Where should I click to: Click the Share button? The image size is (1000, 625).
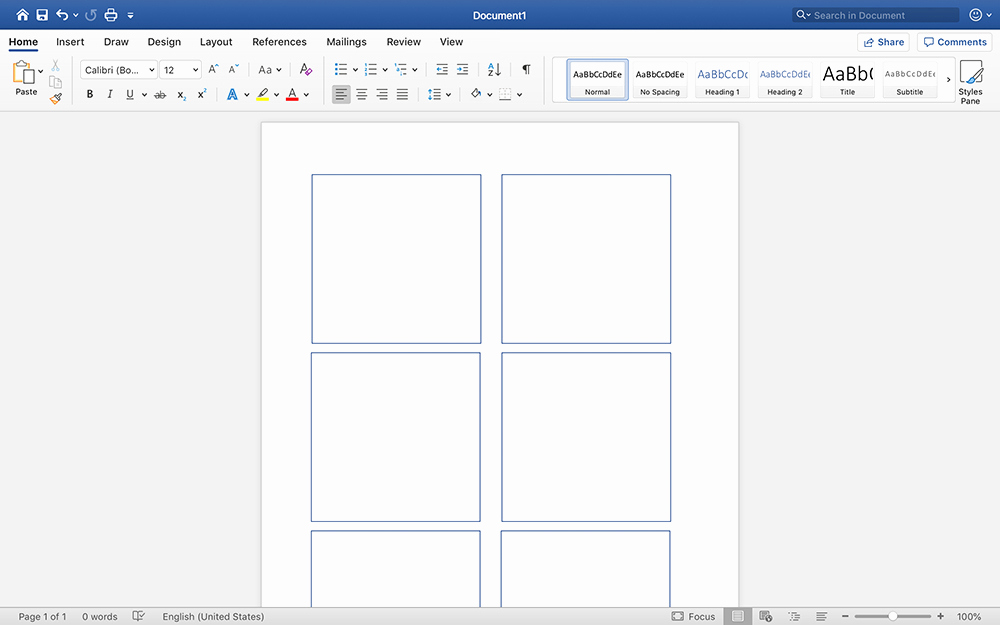point(883,42)
